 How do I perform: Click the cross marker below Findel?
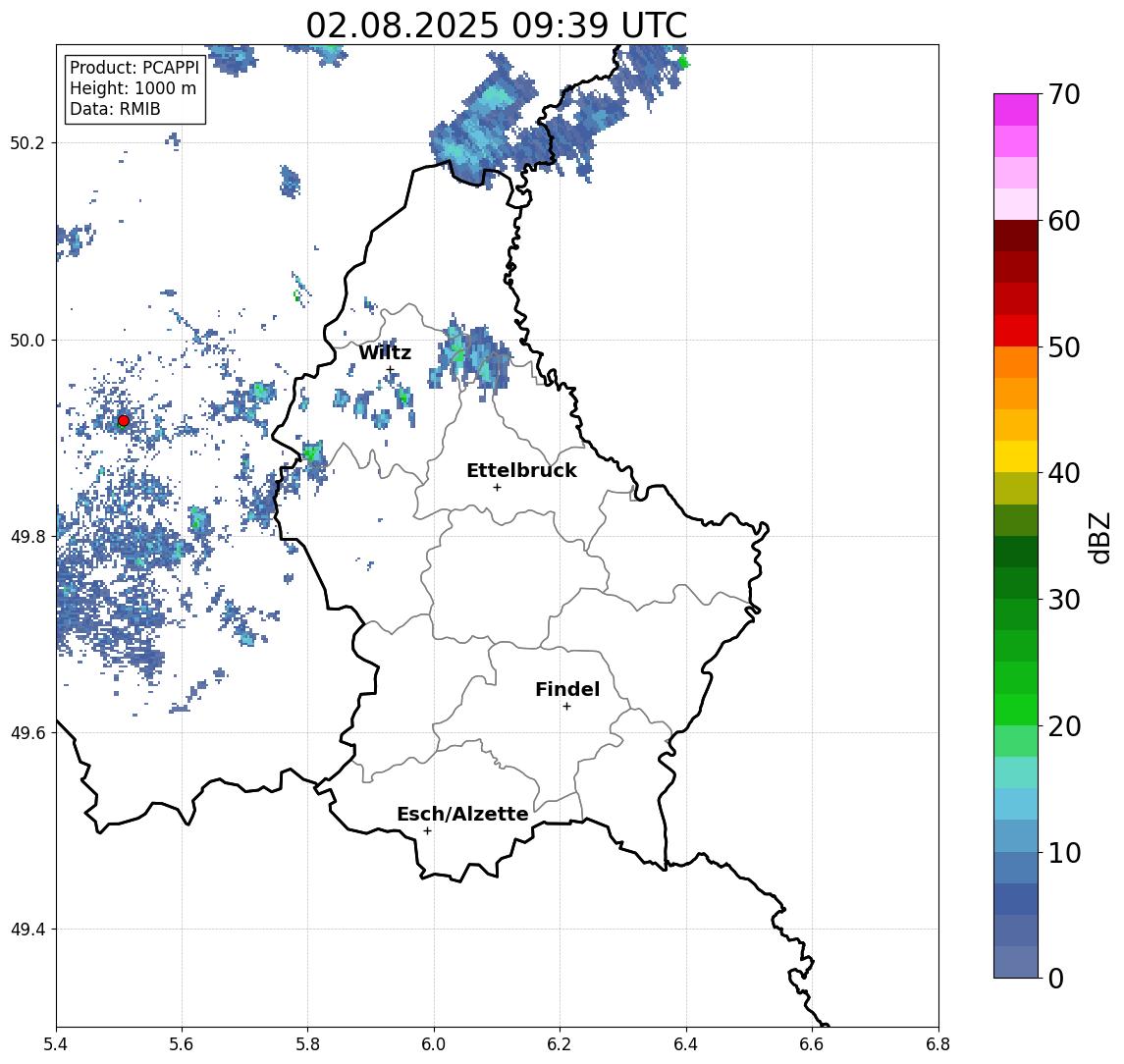click(566, 707)
